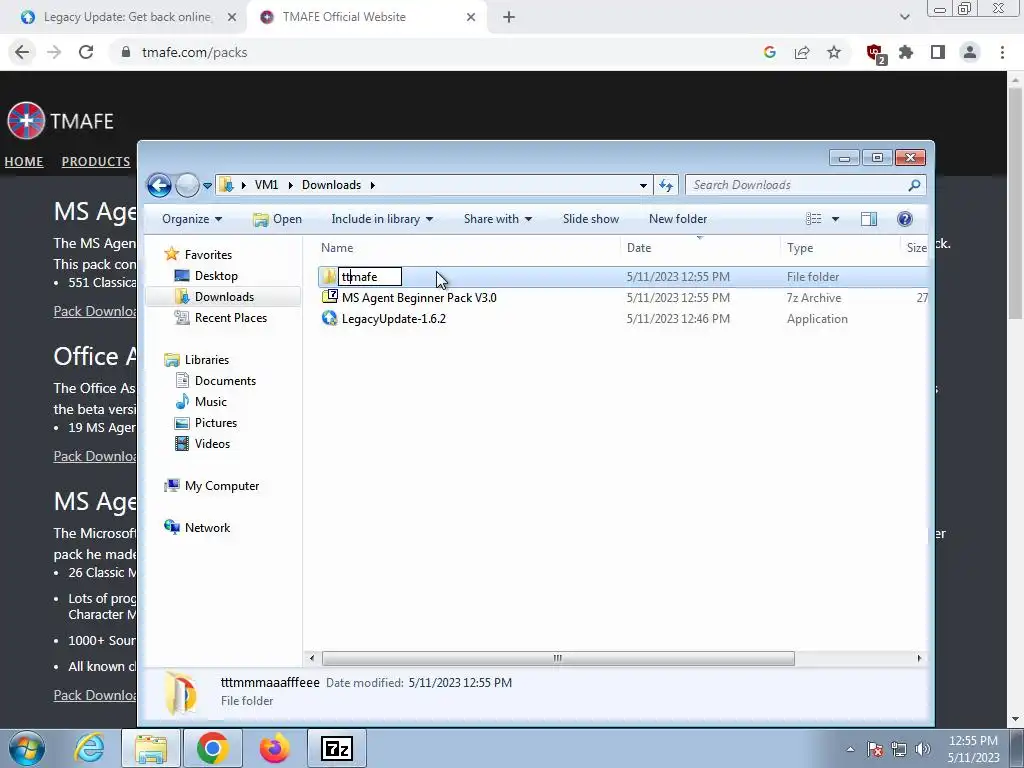Open Recent Places in navigation pane
1024x768 pixels.
coord(231,317)
